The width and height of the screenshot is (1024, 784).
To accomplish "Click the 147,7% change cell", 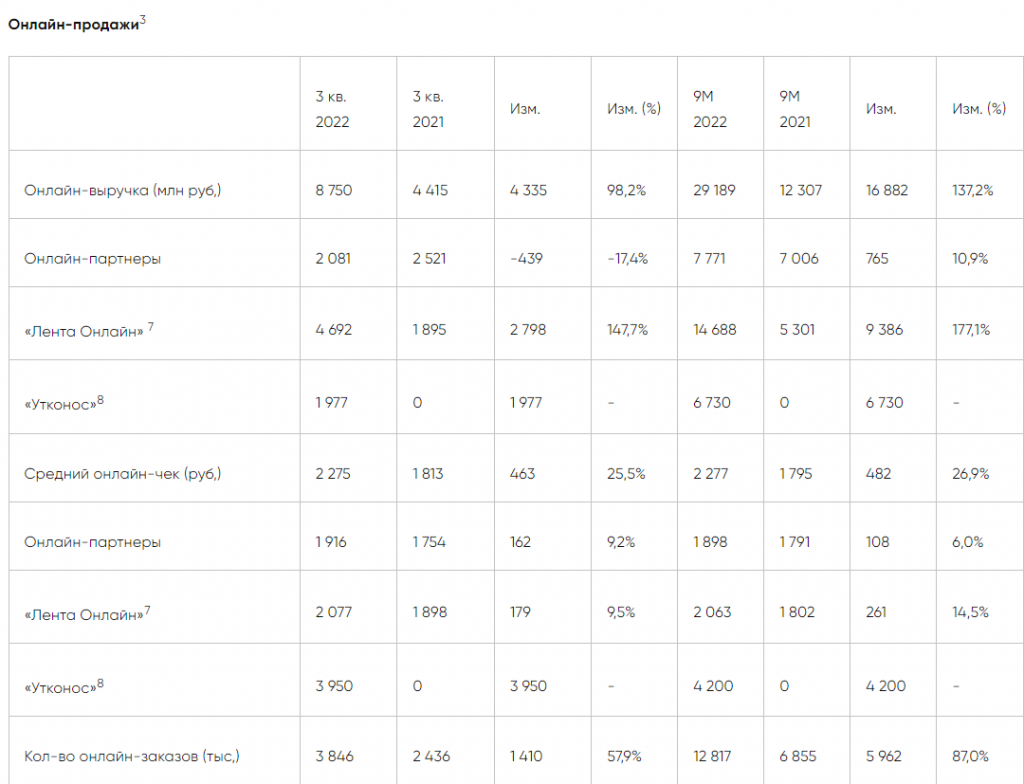I will 629,329.
